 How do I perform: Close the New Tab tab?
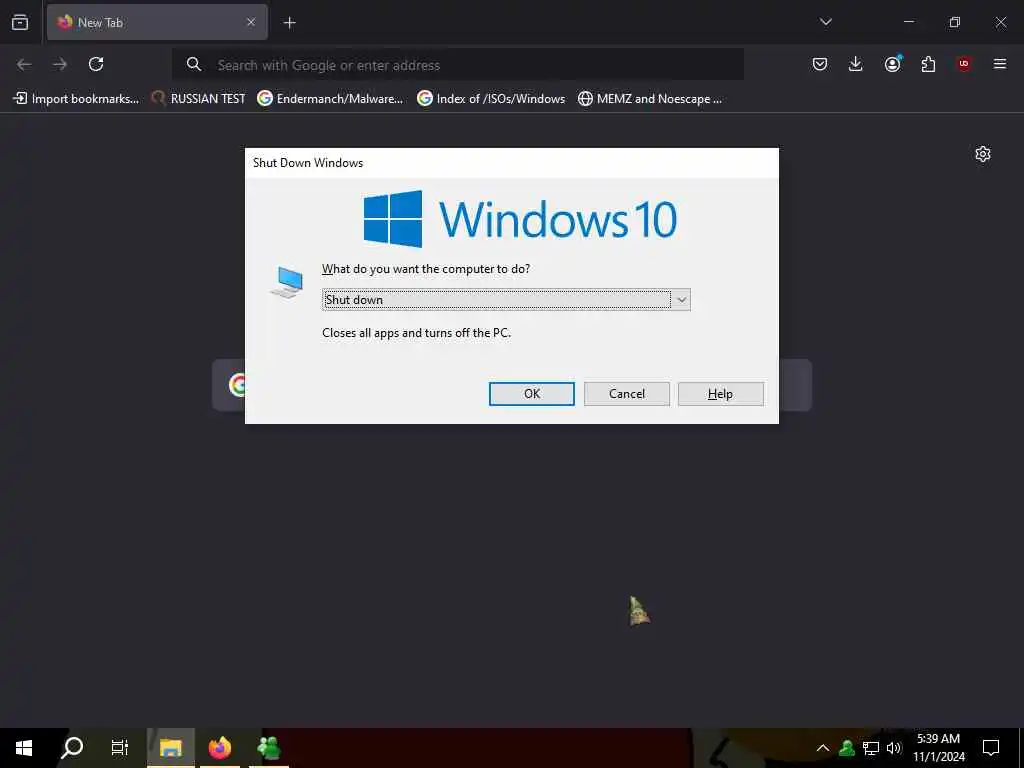pyautogui.click(x=251, y=22)
